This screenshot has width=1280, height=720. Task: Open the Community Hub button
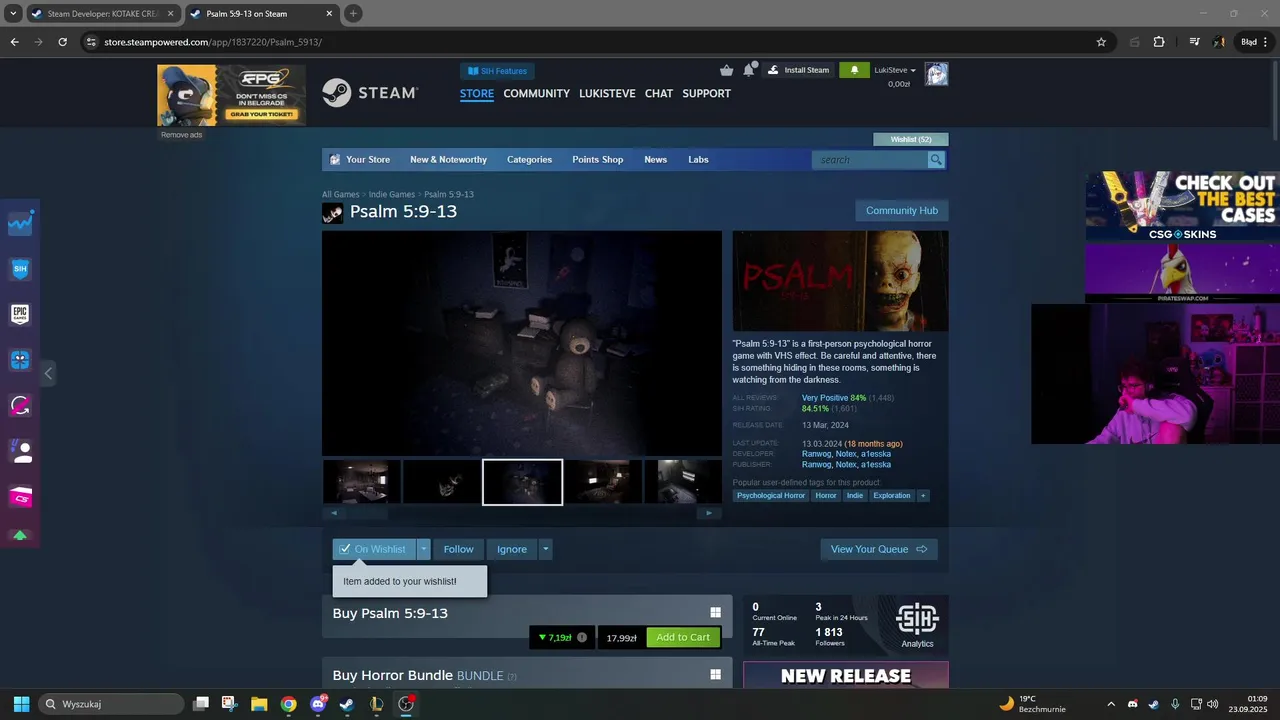pyautogui.click(x=901, y=211)
